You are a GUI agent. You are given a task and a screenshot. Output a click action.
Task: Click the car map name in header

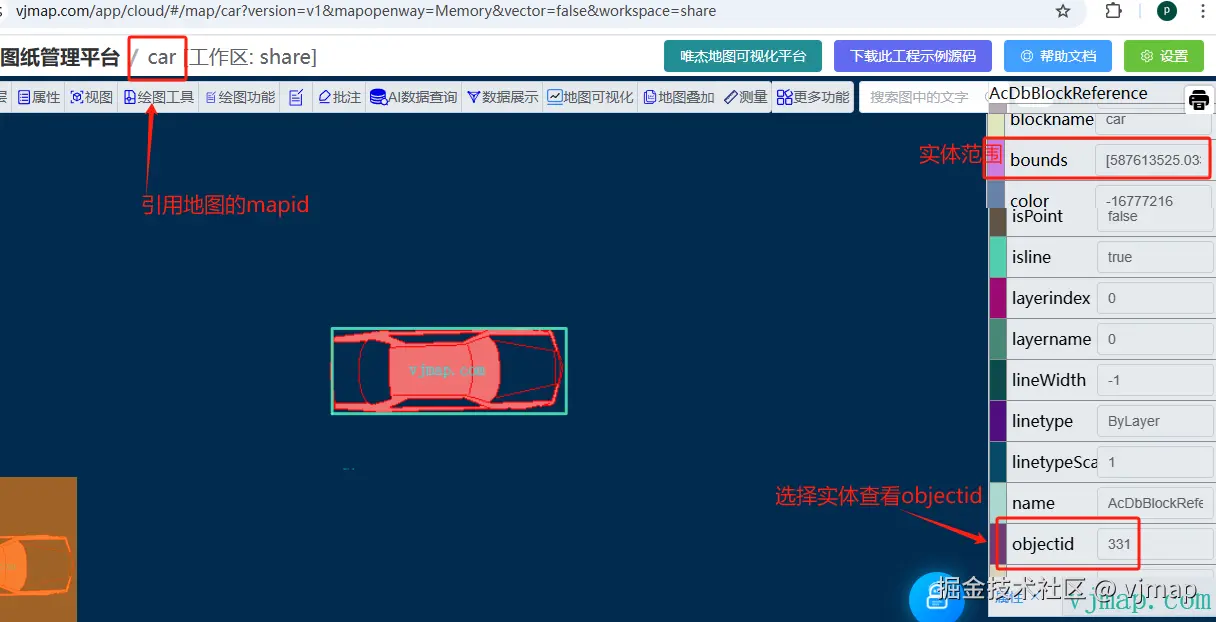(161, 57)
